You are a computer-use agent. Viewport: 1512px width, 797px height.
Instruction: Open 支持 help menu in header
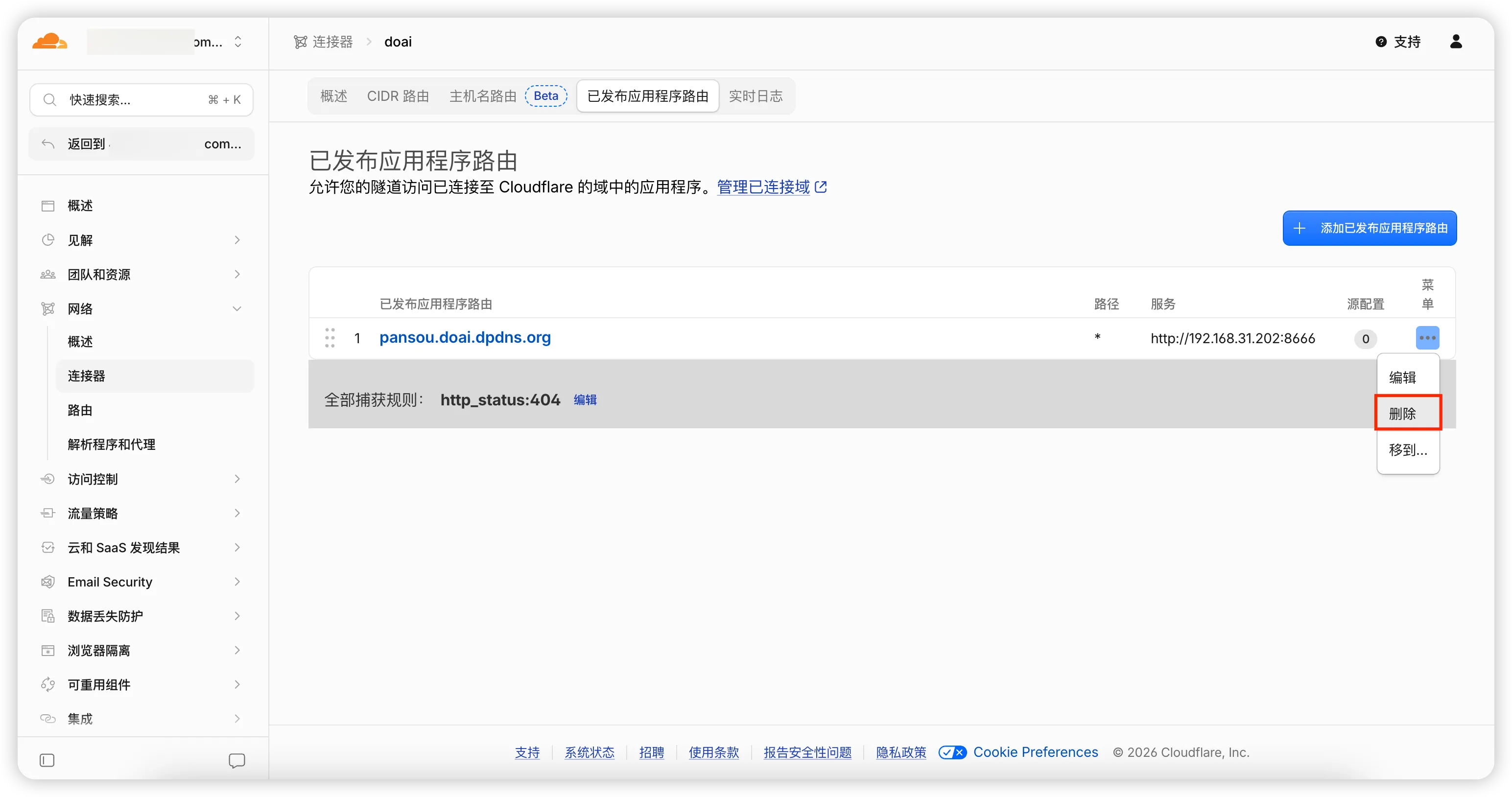pyautogui.click(x=1397, y=42)
